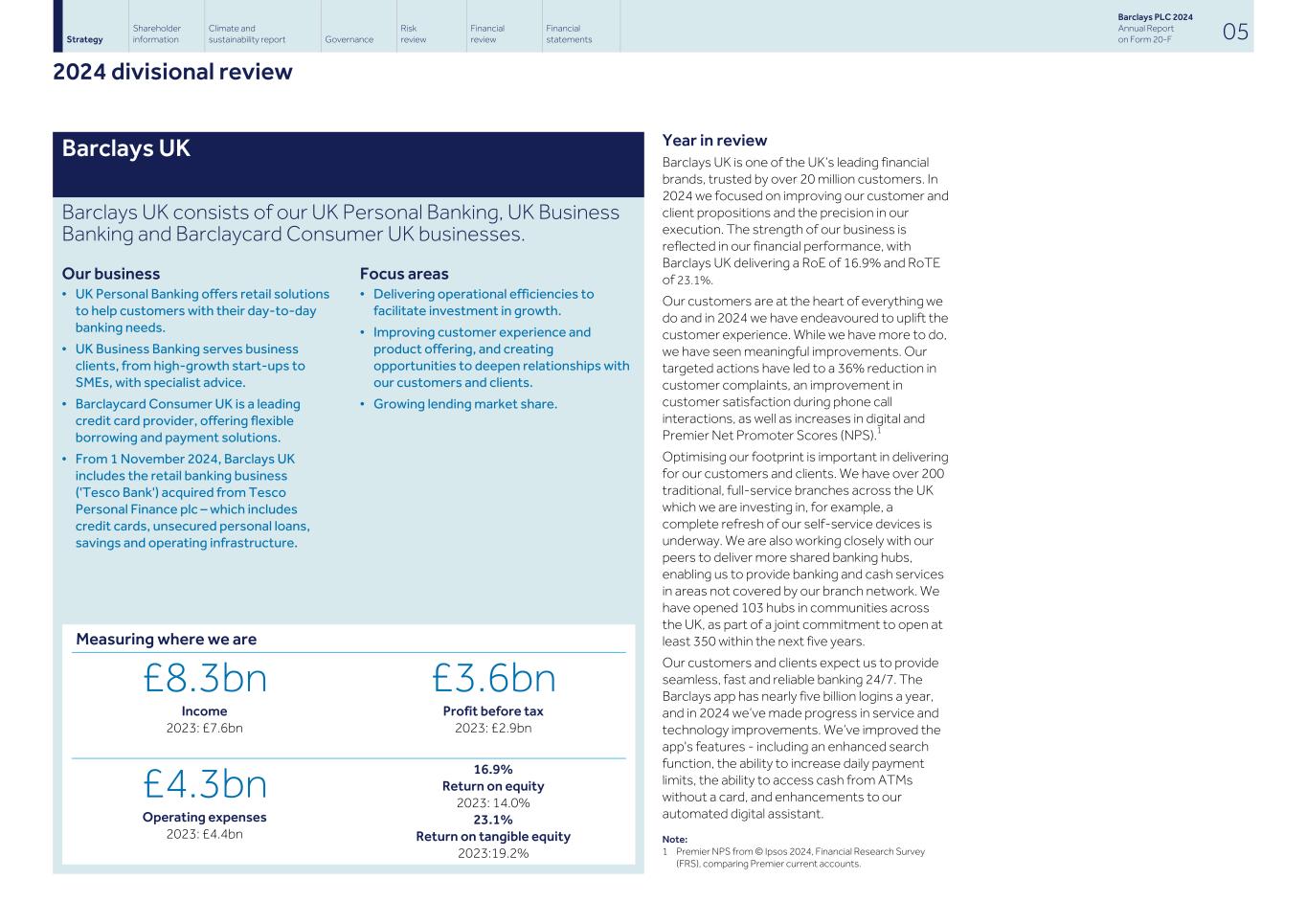This screenshot has width=1307, height=924.
Task: Select the 2023: £4.4bn comparison text
Action: (x=205, y=834)
